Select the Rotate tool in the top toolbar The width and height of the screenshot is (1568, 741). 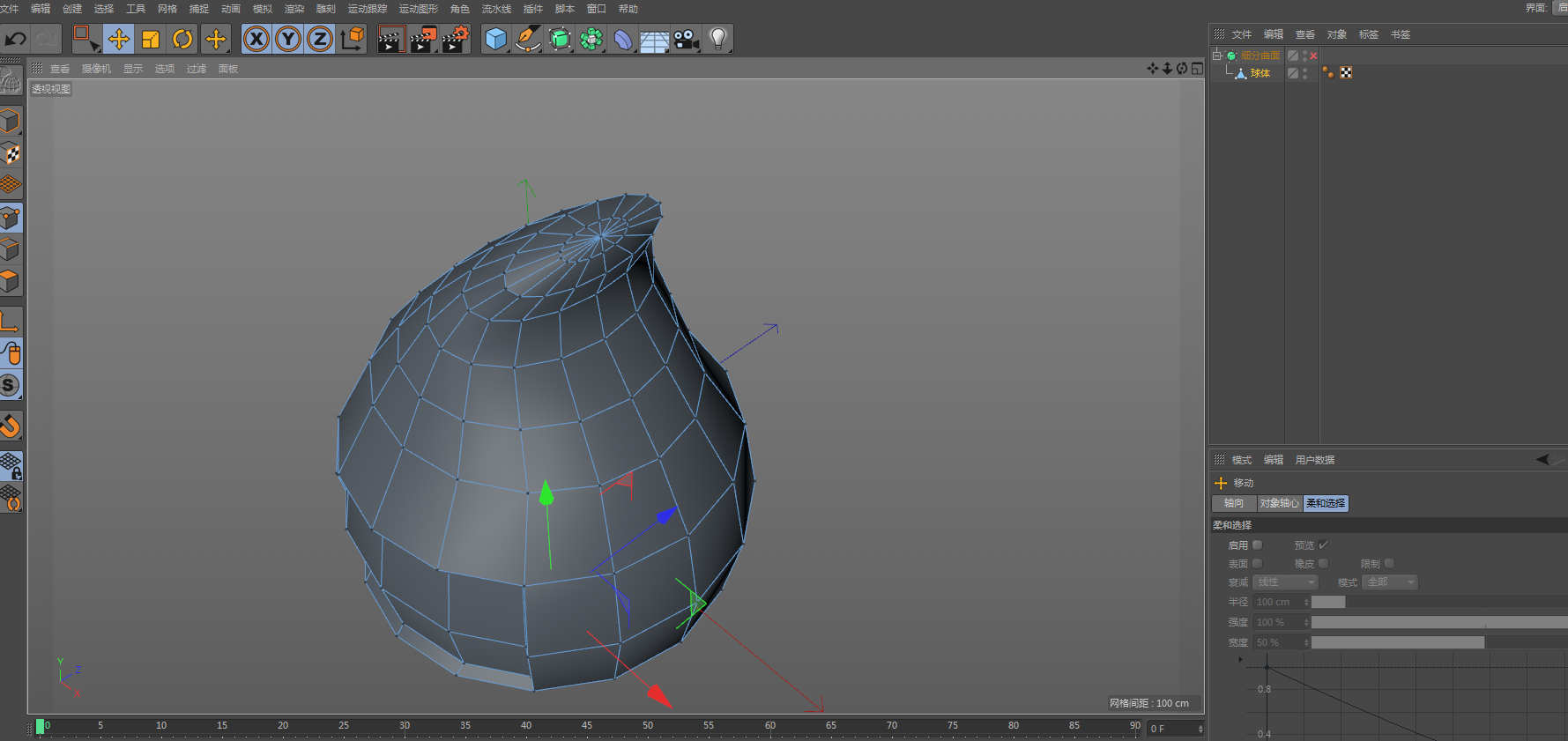[182, 39]
